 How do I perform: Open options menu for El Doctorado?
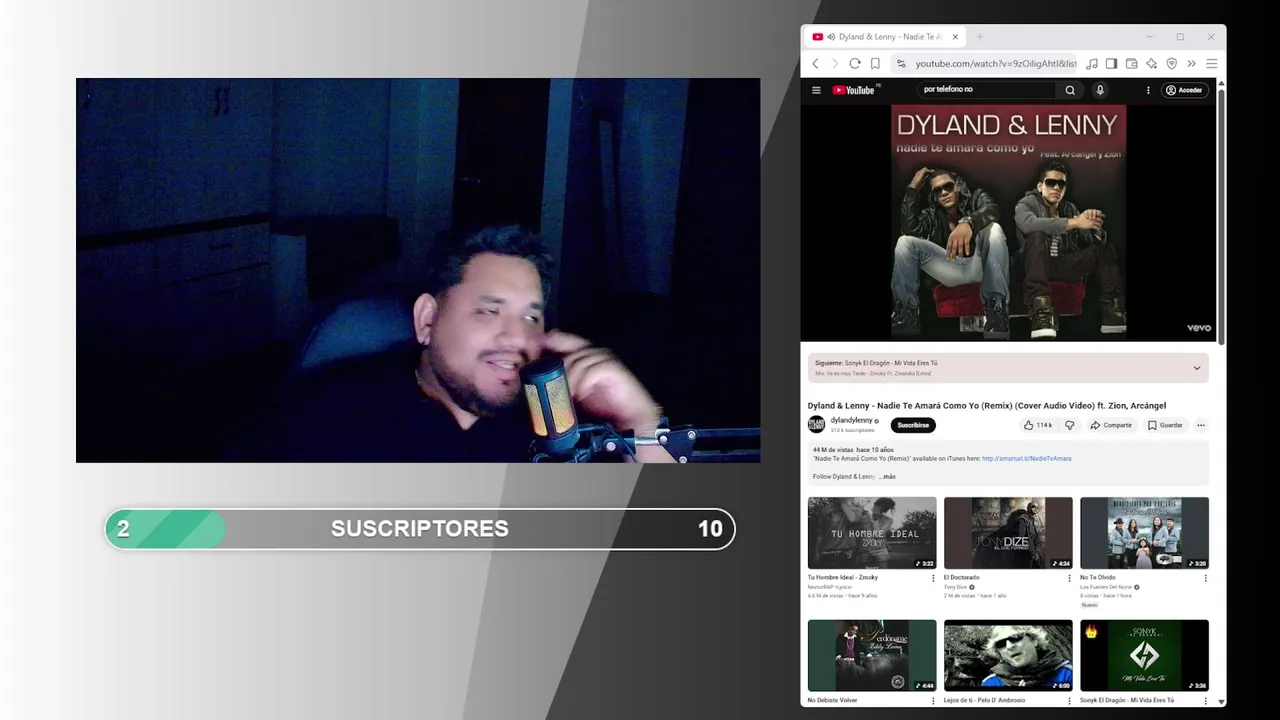pyautogui.click(x=1069, y=578)
